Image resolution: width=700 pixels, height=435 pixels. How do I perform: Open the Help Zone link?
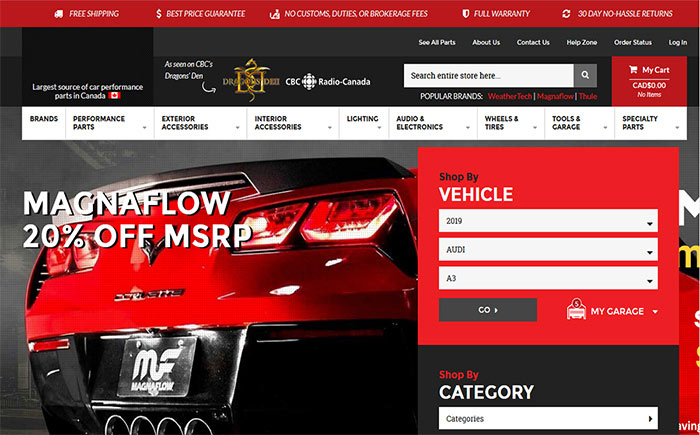click(x=582, y=42)
